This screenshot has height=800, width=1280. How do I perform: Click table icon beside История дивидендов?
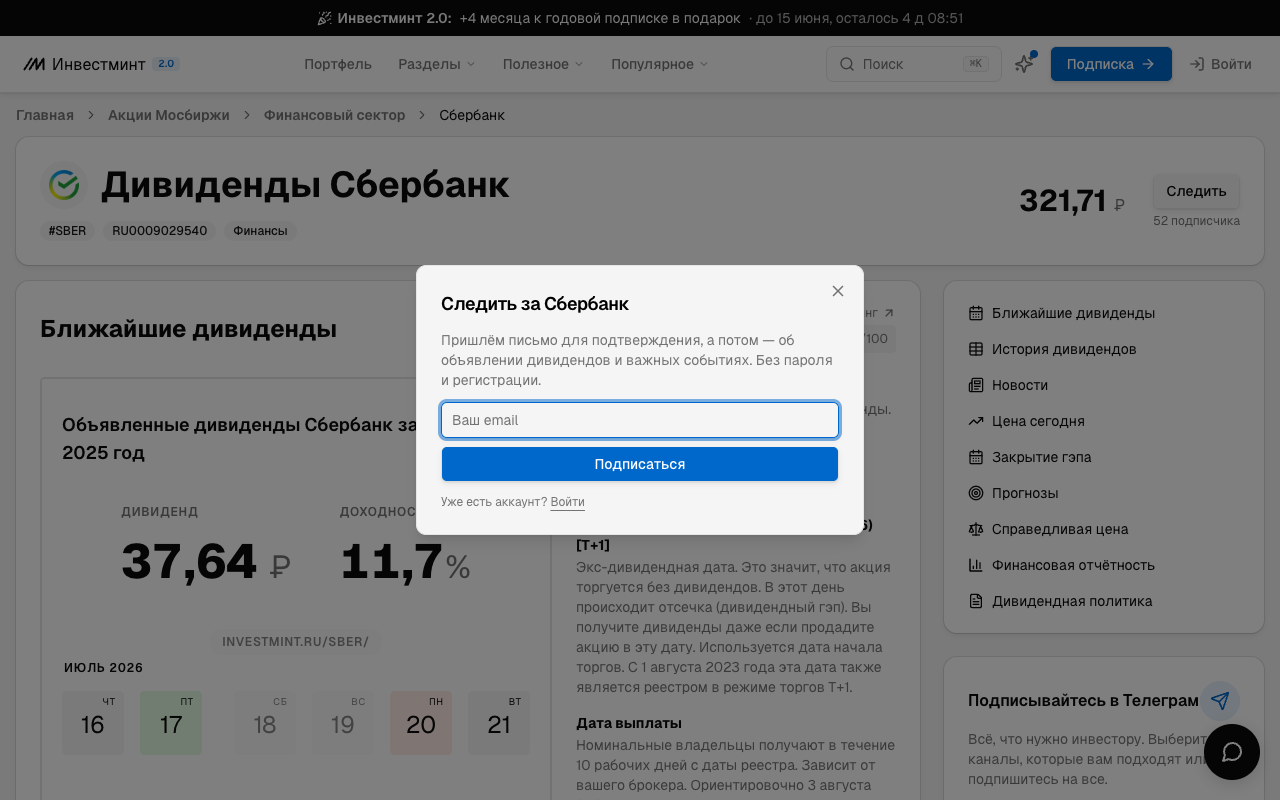tap(976, 349)
